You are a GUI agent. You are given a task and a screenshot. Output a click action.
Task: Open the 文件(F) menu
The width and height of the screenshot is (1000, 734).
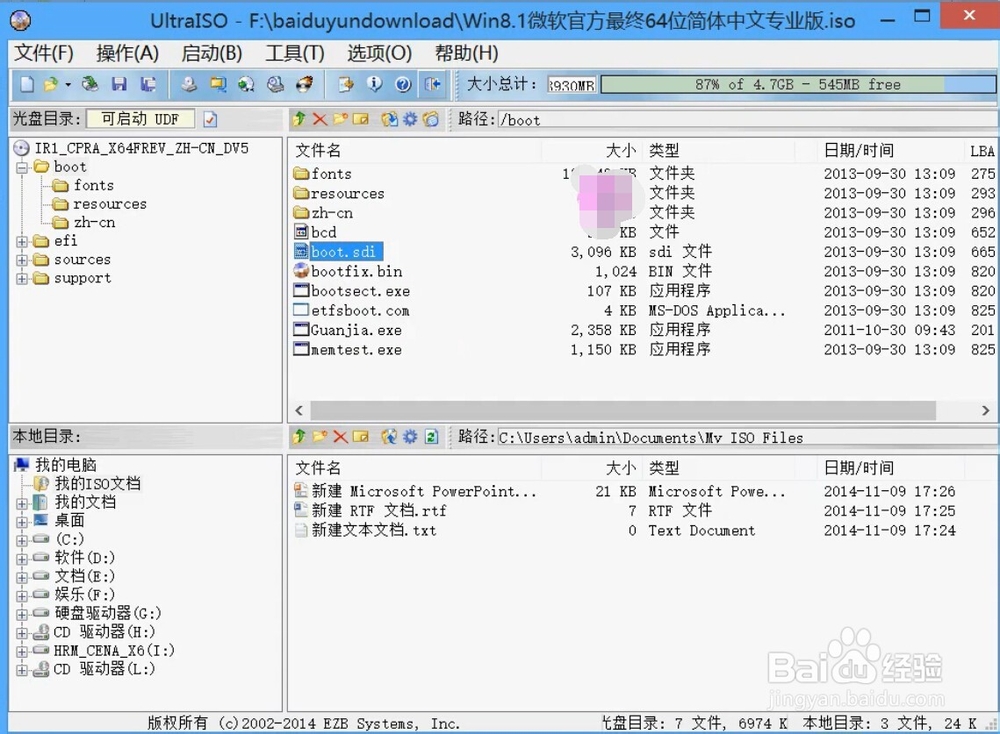(44, 53)
